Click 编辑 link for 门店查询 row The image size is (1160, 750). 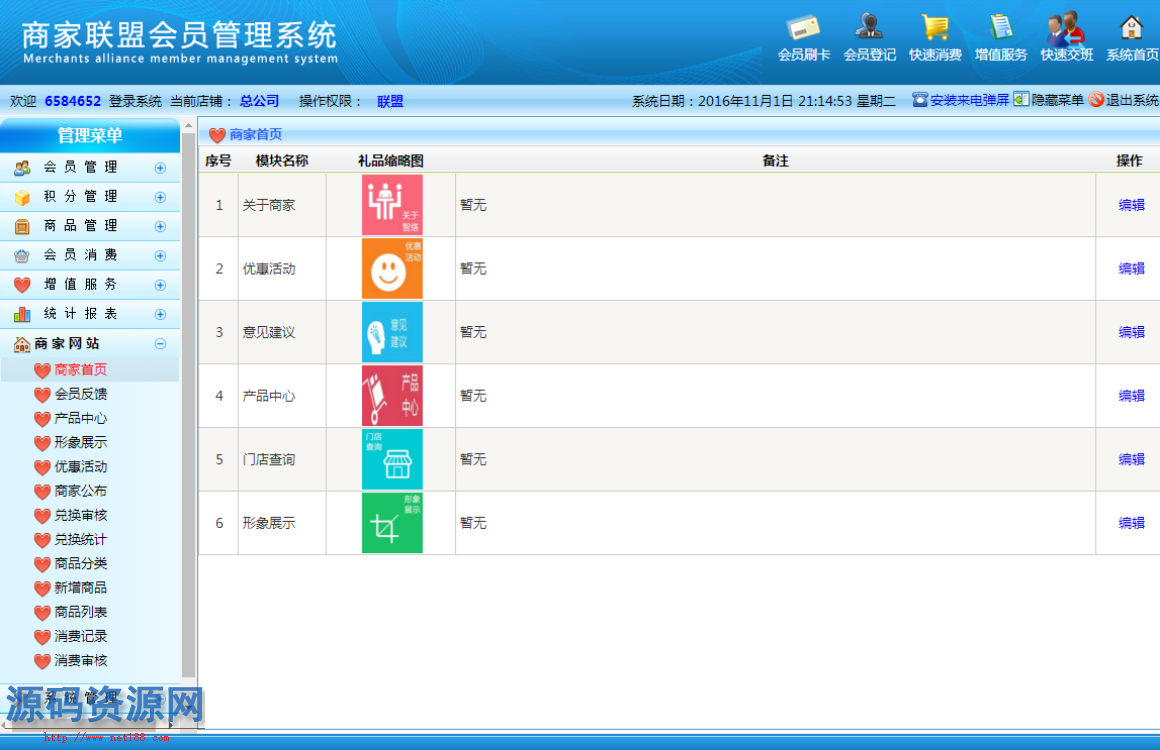click(x=1131, y=459)
